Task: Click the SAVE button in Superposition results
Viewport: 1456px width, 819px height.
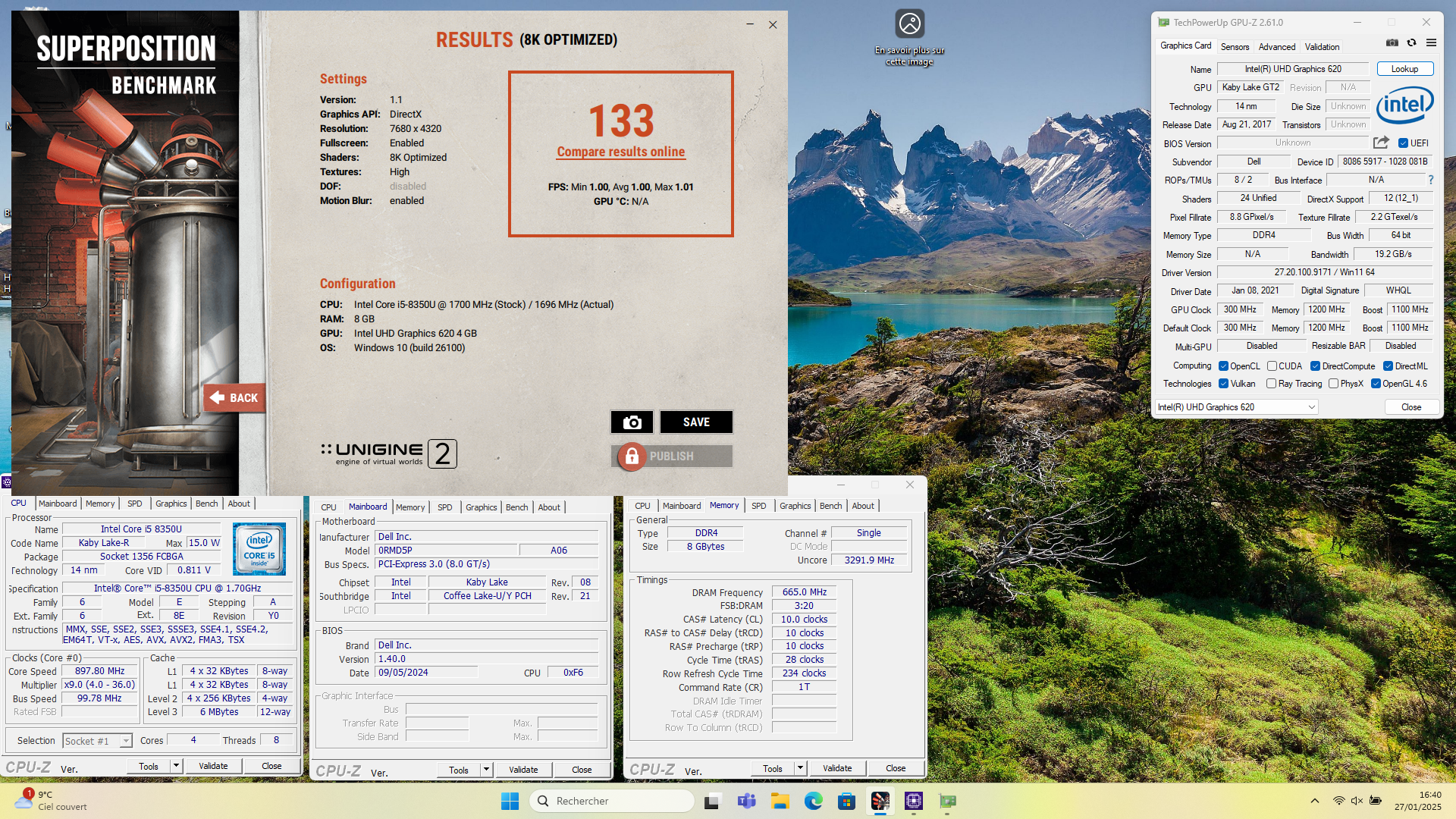Action: pyautogui.click(x=696, y=422)
